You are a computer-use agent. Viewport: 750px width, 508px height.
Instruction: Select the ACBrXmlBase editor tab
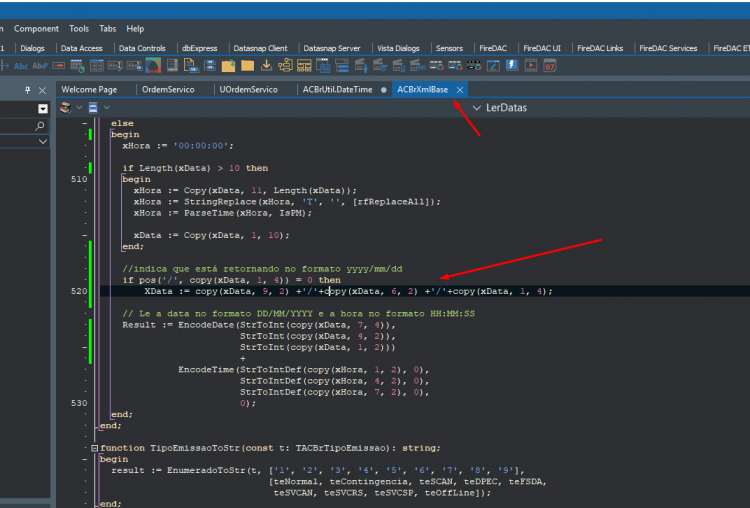(x=422, y=89)
